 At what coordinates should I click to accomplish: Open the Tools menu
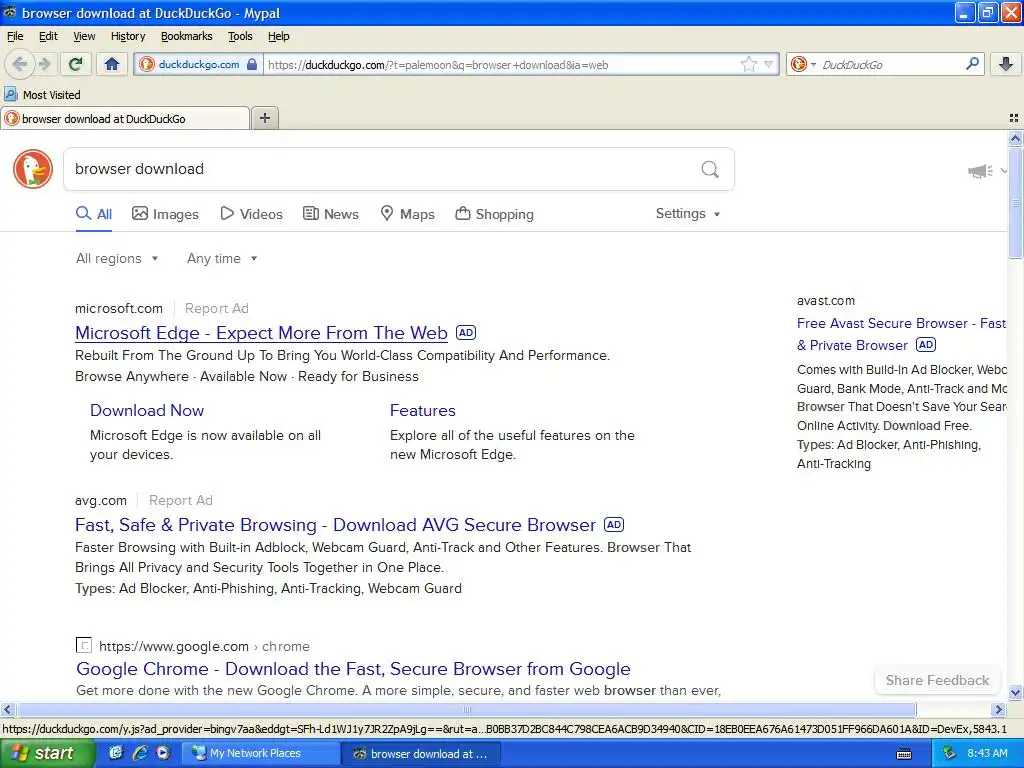(240, 36)
